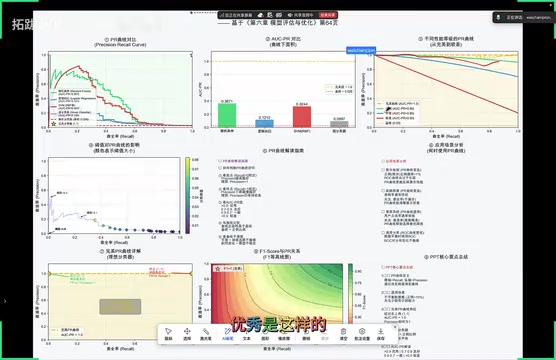Select the 鼠标 mouse pointer tool
The image size is (556, 360).
tap(168, 334)
